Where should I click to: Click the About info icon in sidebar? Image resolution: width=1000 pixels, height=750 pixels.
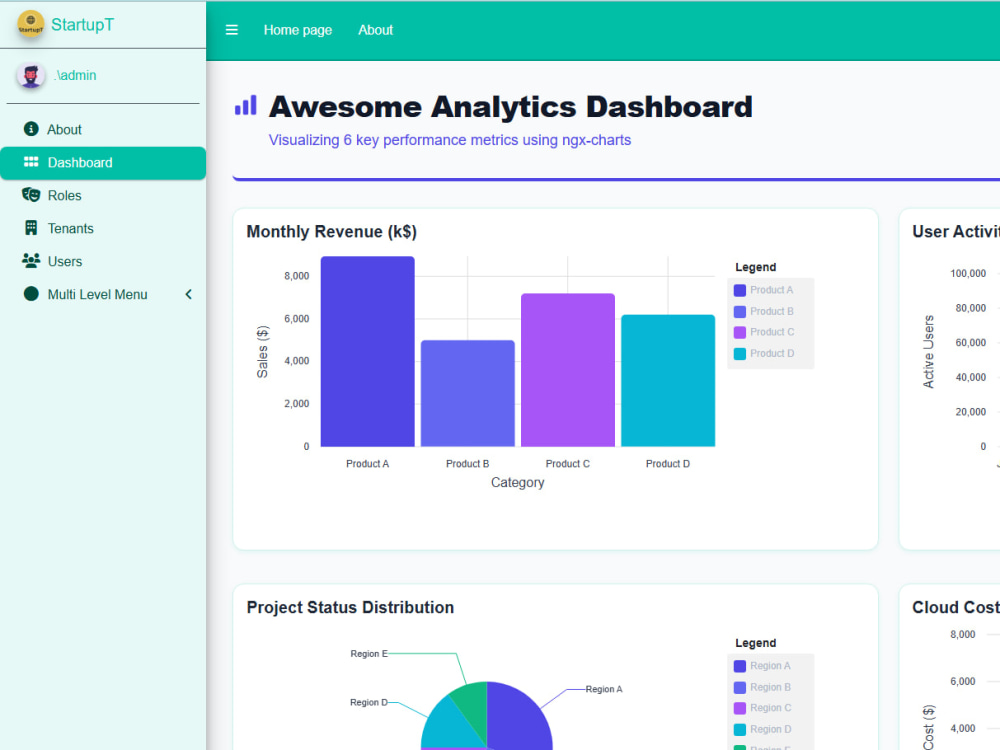click(x=31, y=129)
